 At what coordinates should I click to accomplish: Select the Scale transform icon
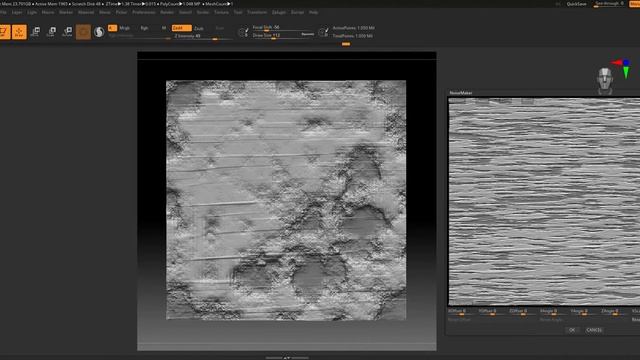point(51,32)
